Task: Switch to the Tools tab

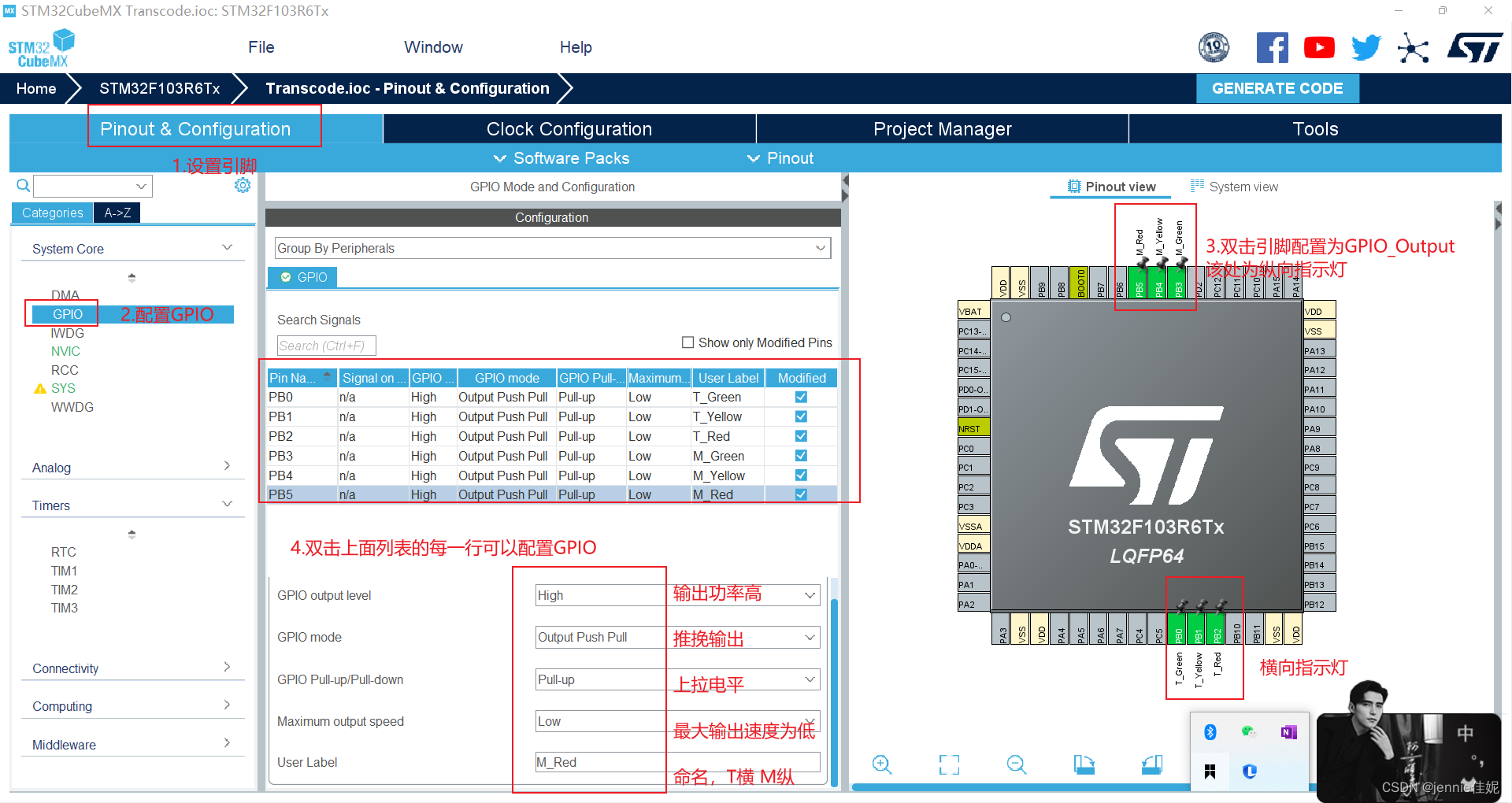Action: click(1315, 129)
